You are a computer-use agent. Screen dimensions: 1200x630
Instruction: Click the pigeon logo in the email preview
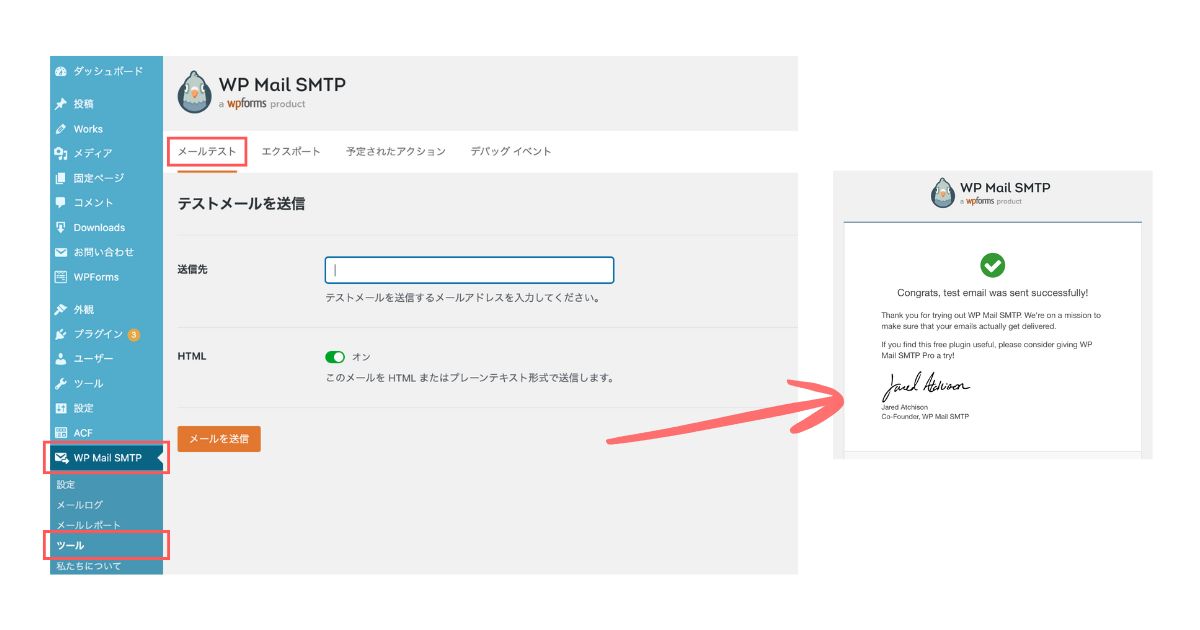(942, 192)
